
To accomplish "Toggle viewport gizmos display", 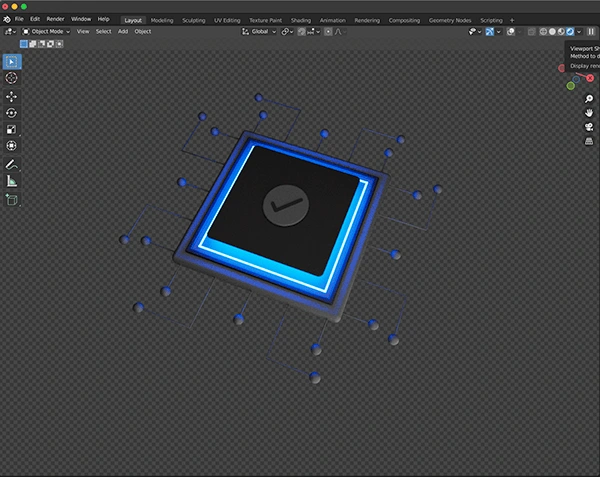I will click(x=490, y=31).
